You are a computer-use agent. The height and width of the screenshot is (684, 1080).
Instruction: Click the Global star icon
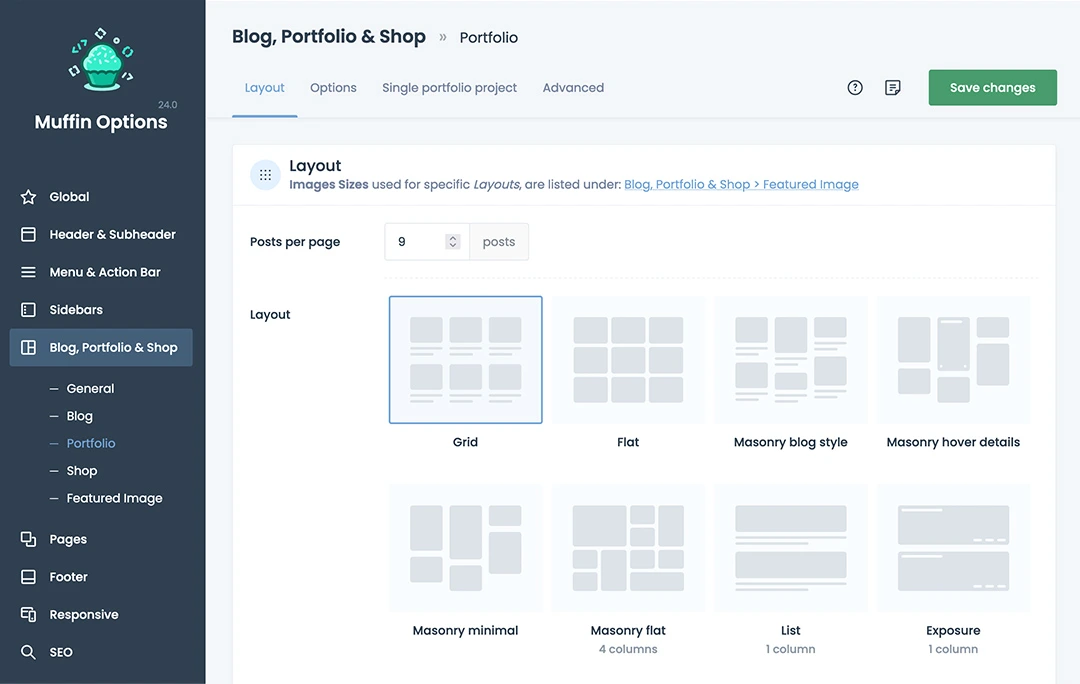tap(29, 197)
